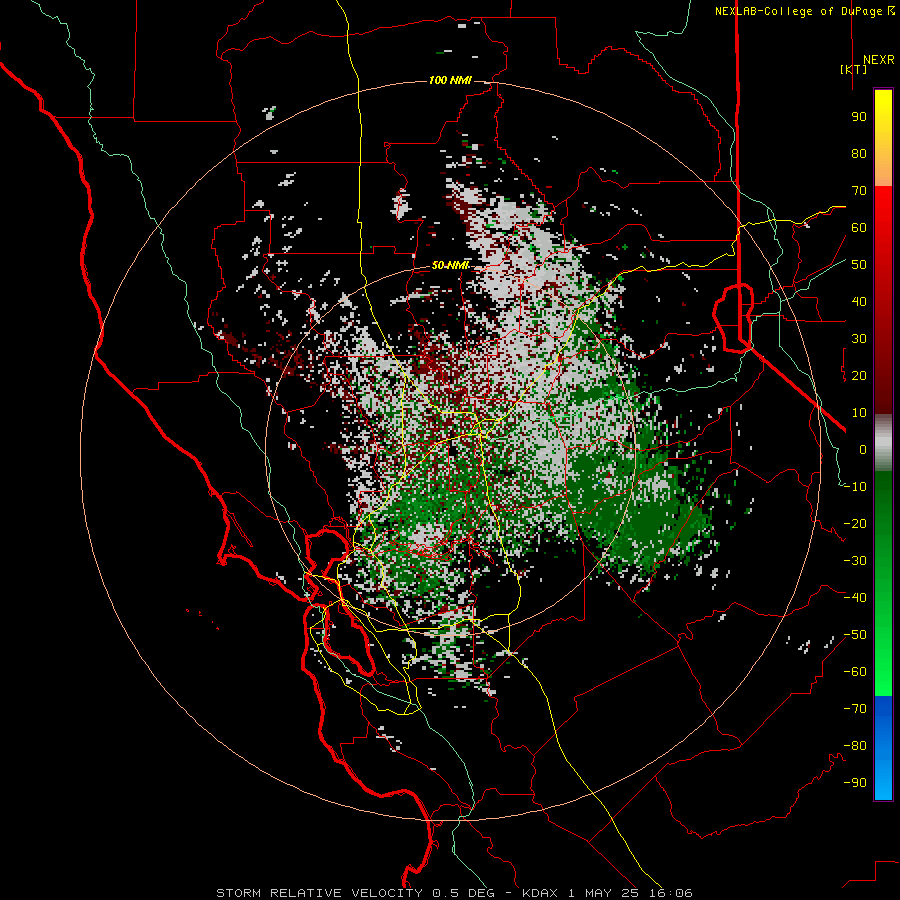Click the -70 knot scale label
Viewport: 900px width, 900px height.
(x=855, y=709)
